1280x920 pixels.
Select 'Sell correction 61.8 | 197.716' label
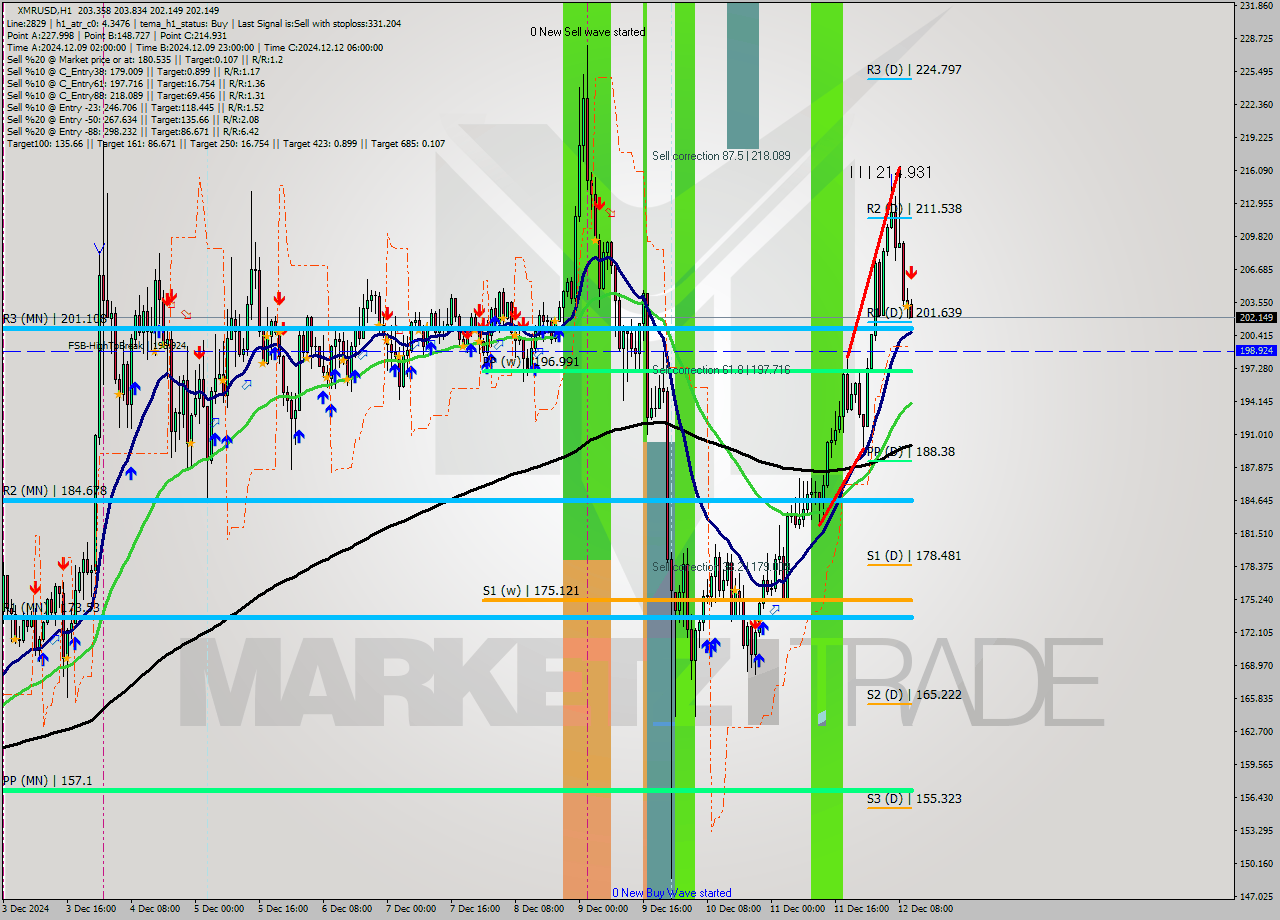coord(721,370)
